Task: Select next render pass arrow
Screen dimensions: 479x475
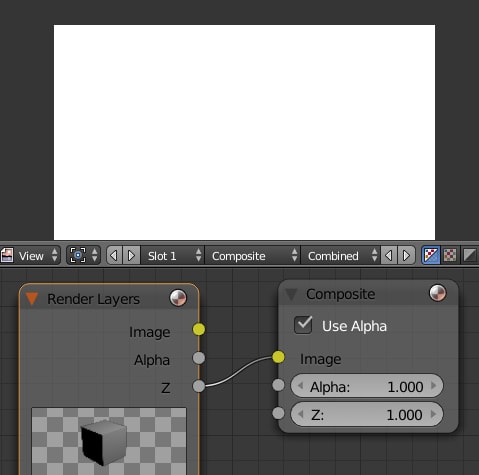Action: [x=406, y=256]
